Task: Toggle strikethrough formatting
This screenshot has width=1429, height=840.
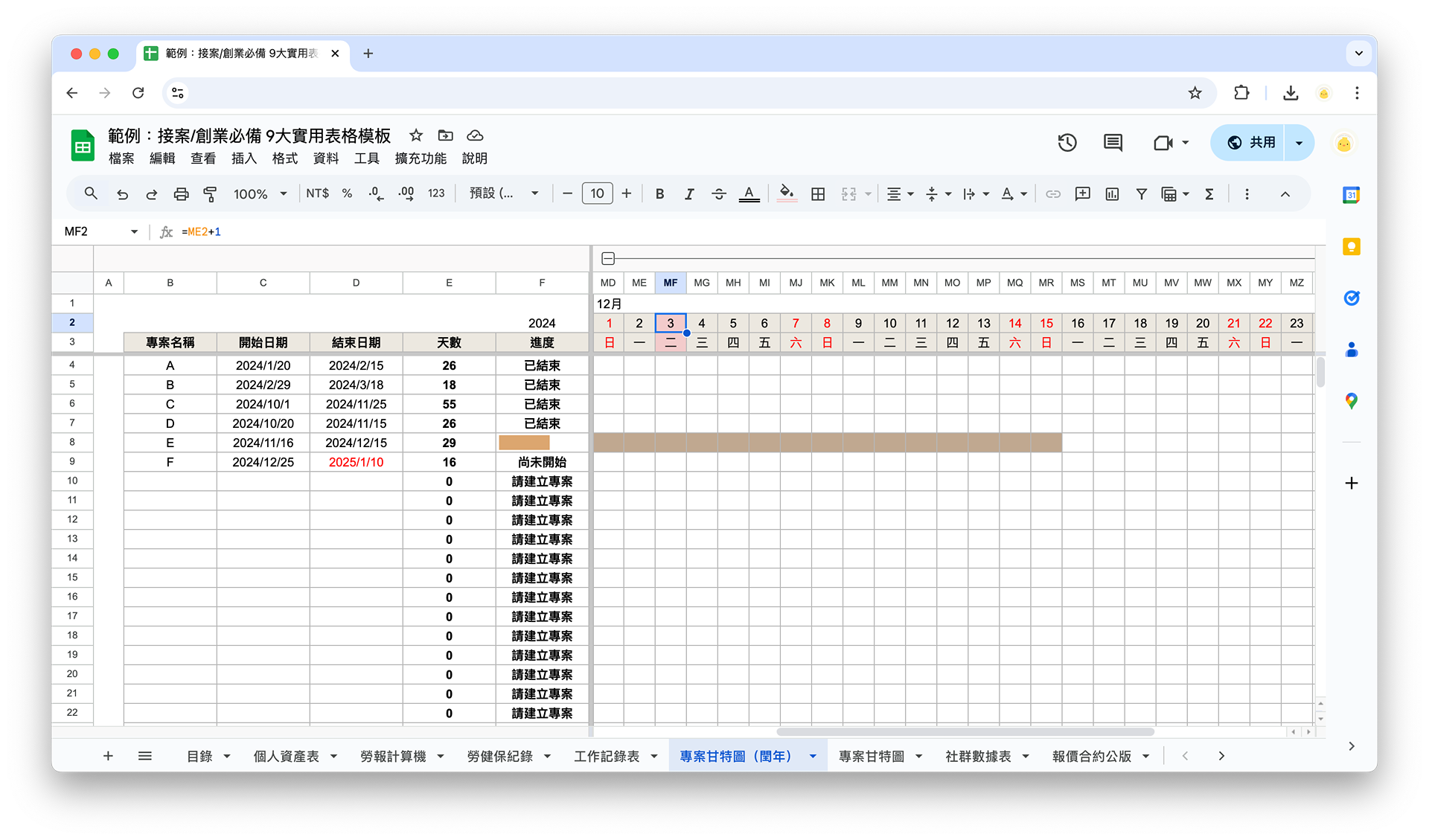Action: pos(718,194)
